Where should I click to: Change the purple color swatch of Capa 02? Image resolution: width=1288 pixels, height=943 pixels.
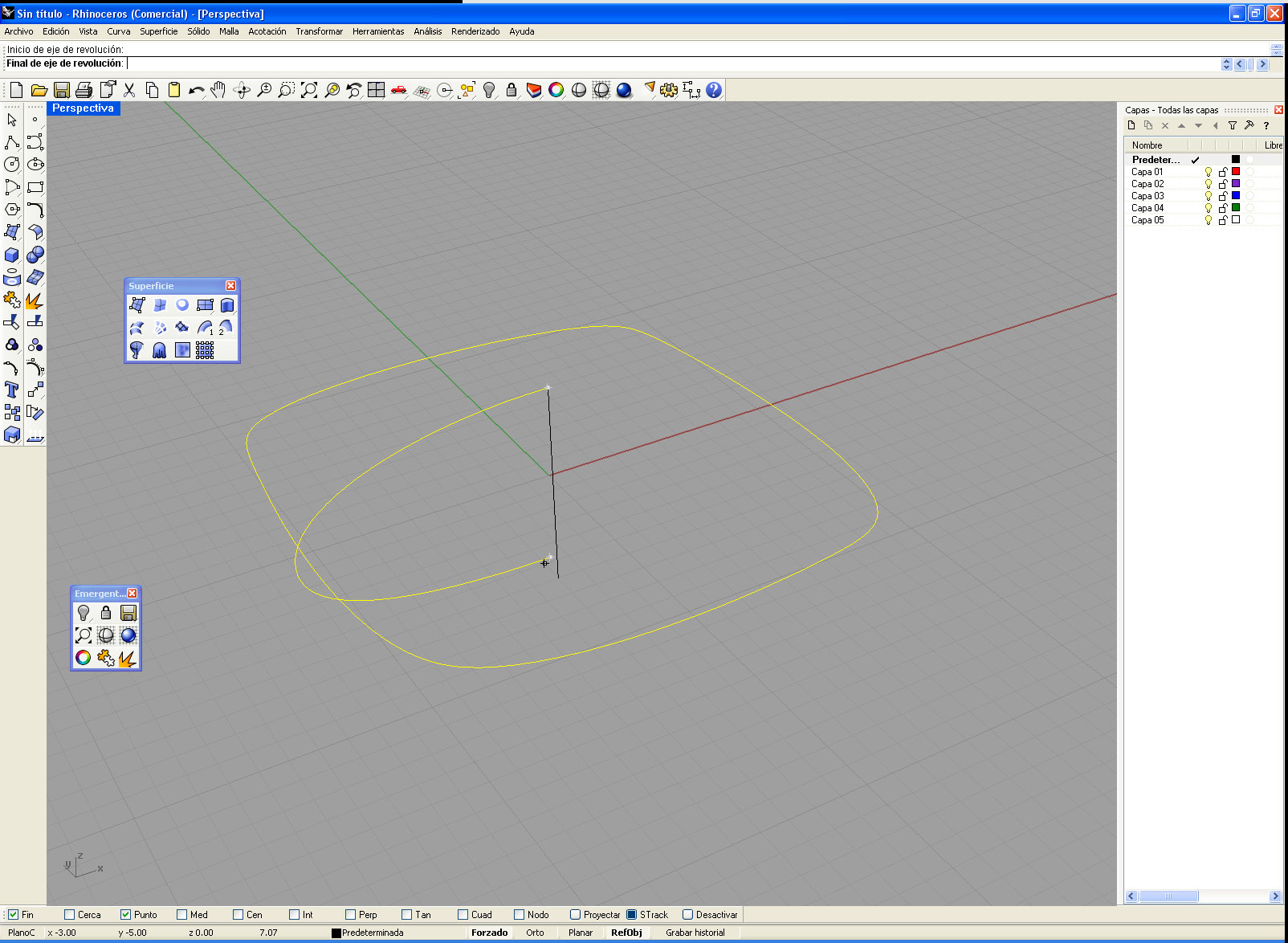[1236, 184]
